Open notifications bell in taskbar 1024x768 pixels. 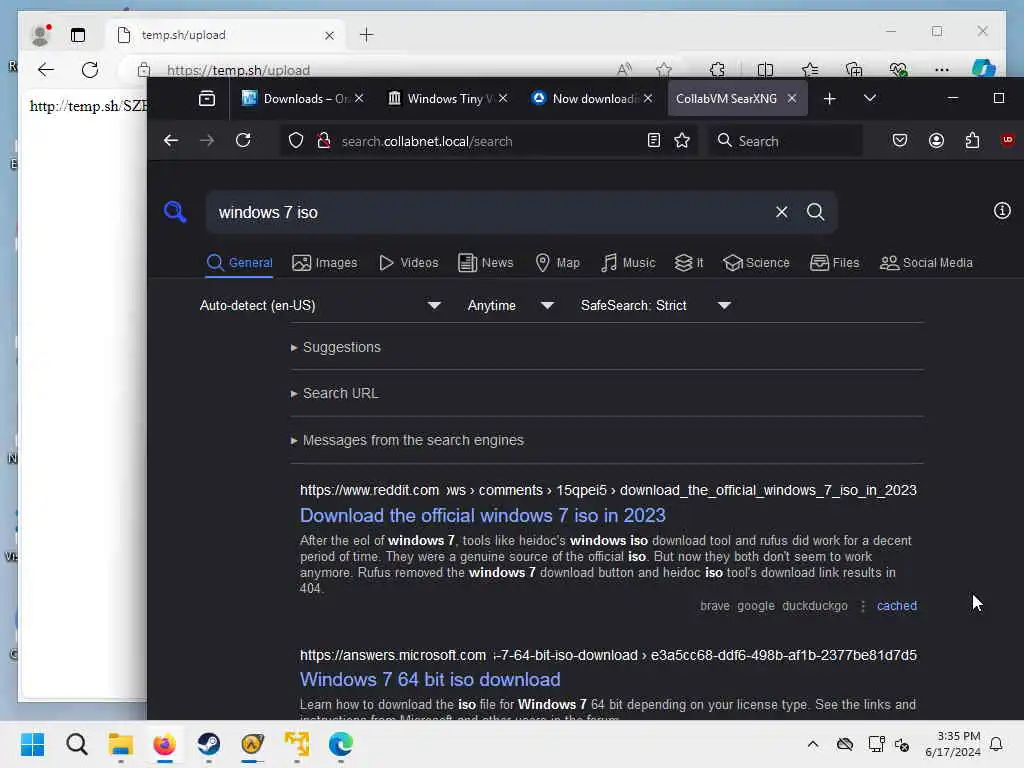[996, 744]
